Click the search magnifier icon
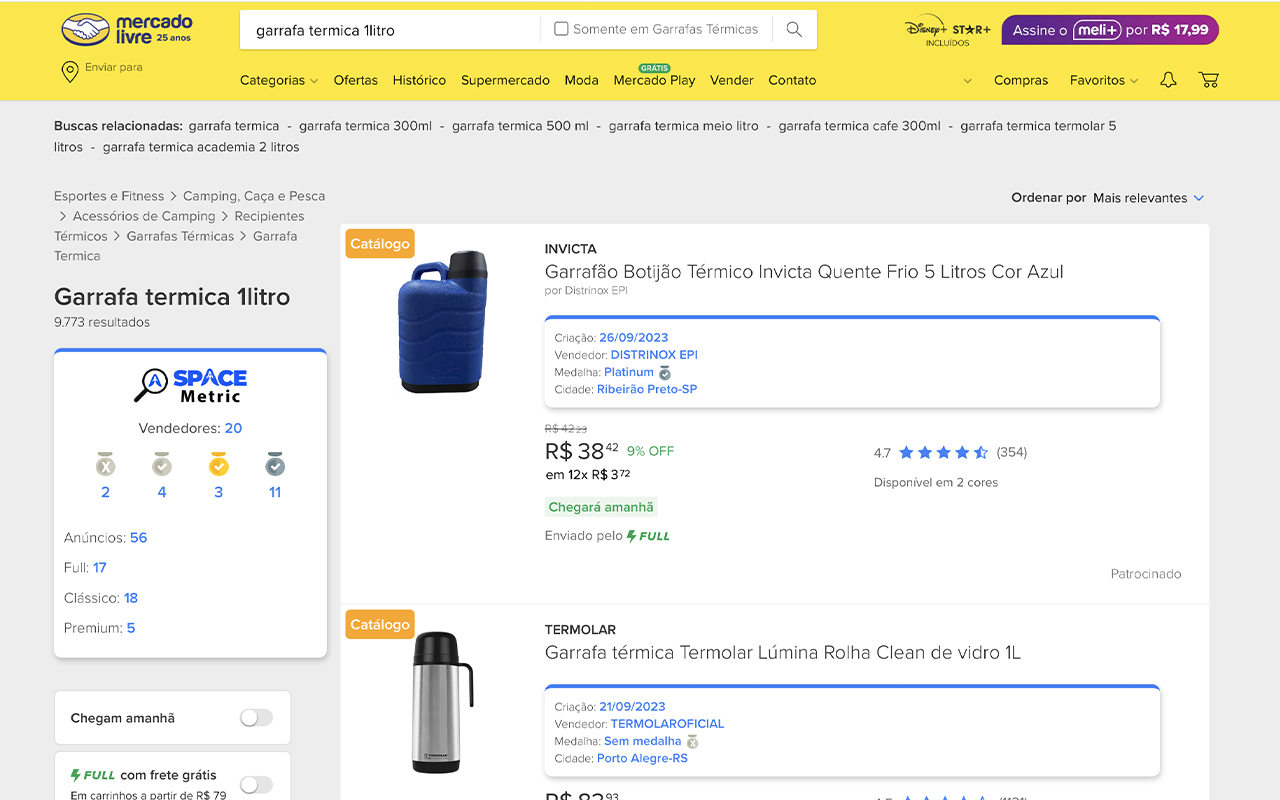 click(794, 30)
